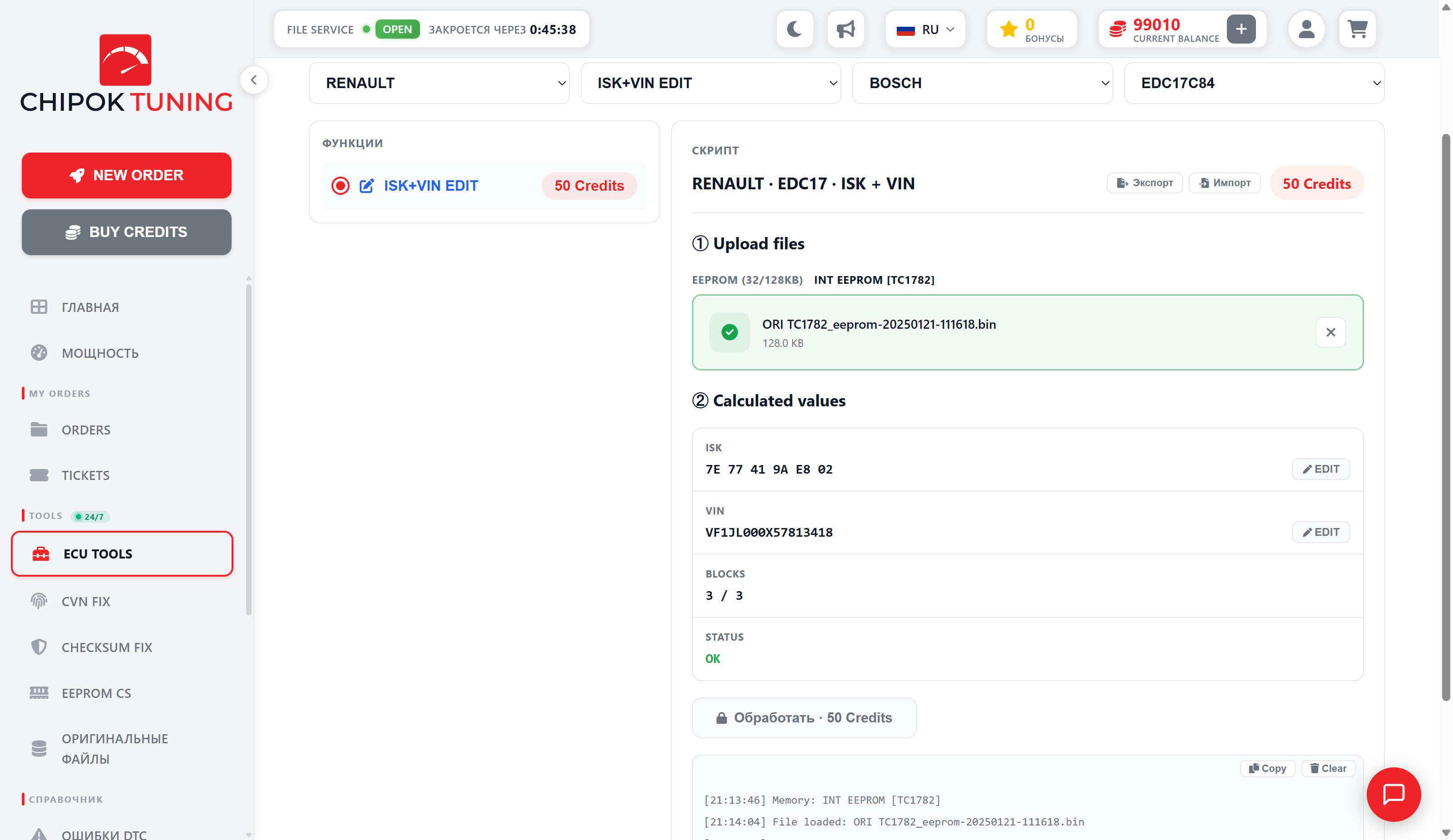This screenshot has width=1453, height=840.
Task: Add credits with plus button
Action: (1241, 29)
